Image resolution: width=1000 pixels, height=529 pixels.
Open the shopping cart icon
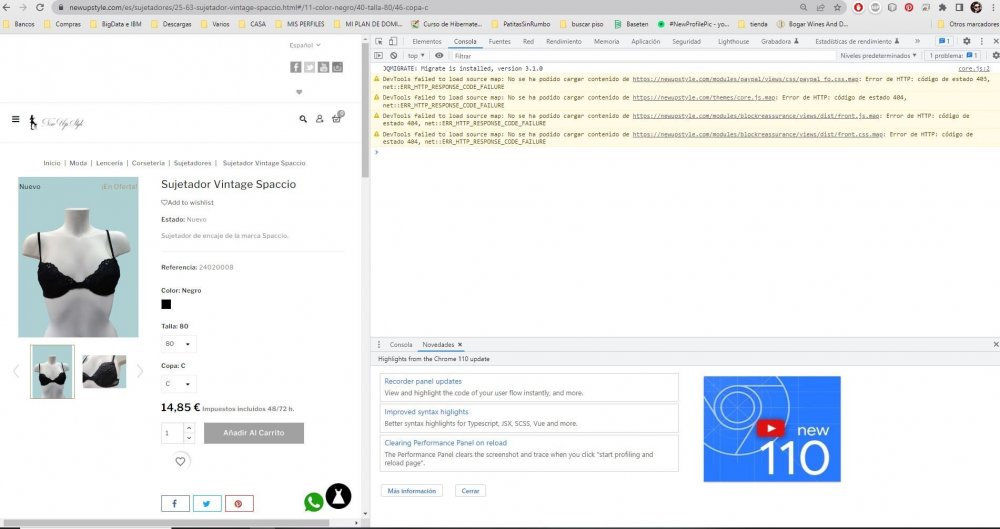click(x=337, y=118)
